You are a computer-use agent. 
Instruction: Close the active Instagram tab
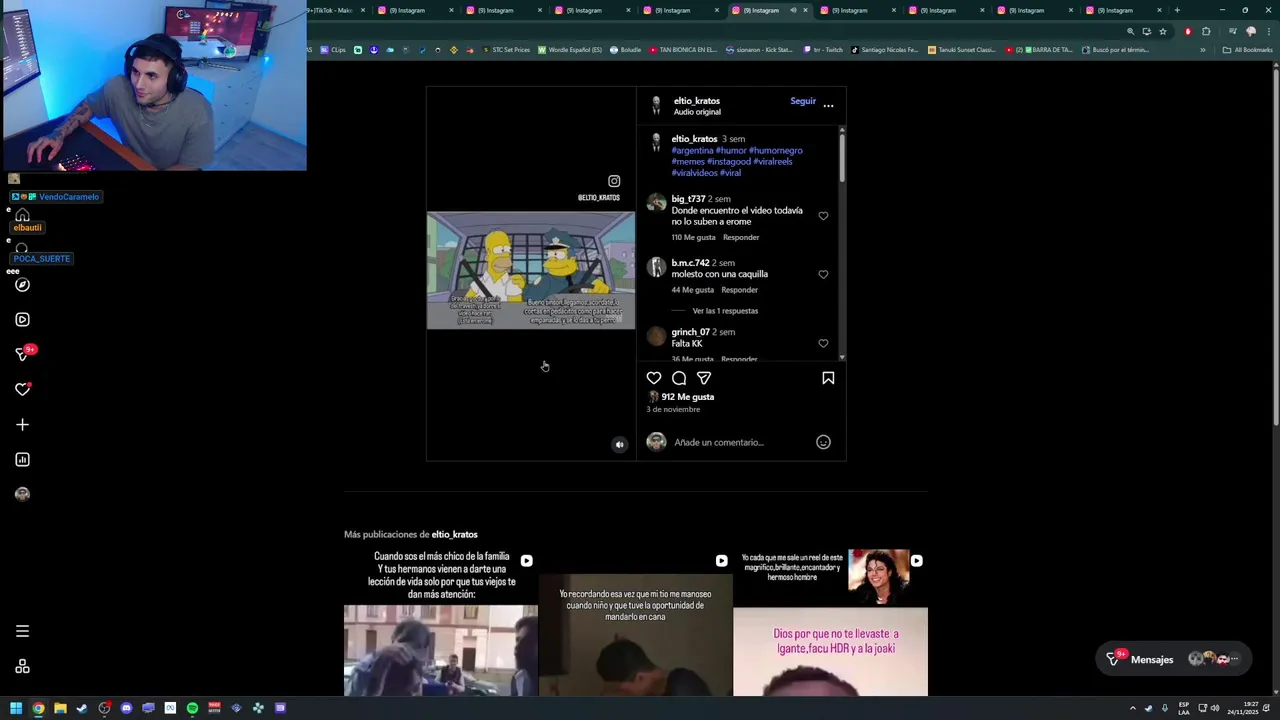click(x=805, y=10)
